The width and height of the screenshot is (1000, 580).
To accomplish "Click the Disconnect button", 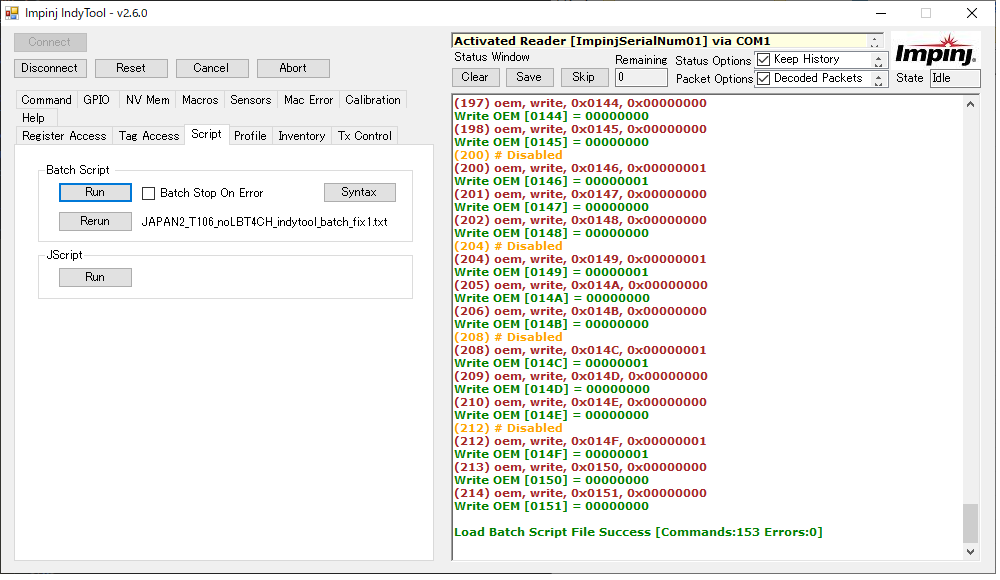I will pos(50,68).
